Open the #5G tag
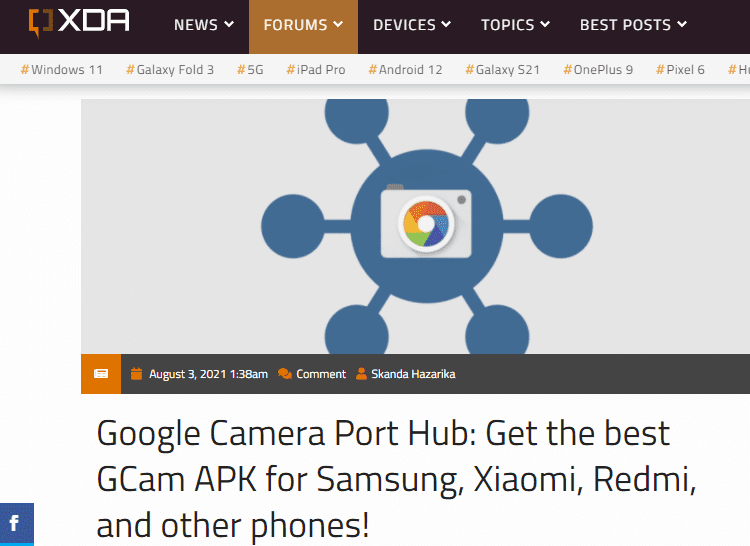This screenshot has height=546, width=750. 250,70
